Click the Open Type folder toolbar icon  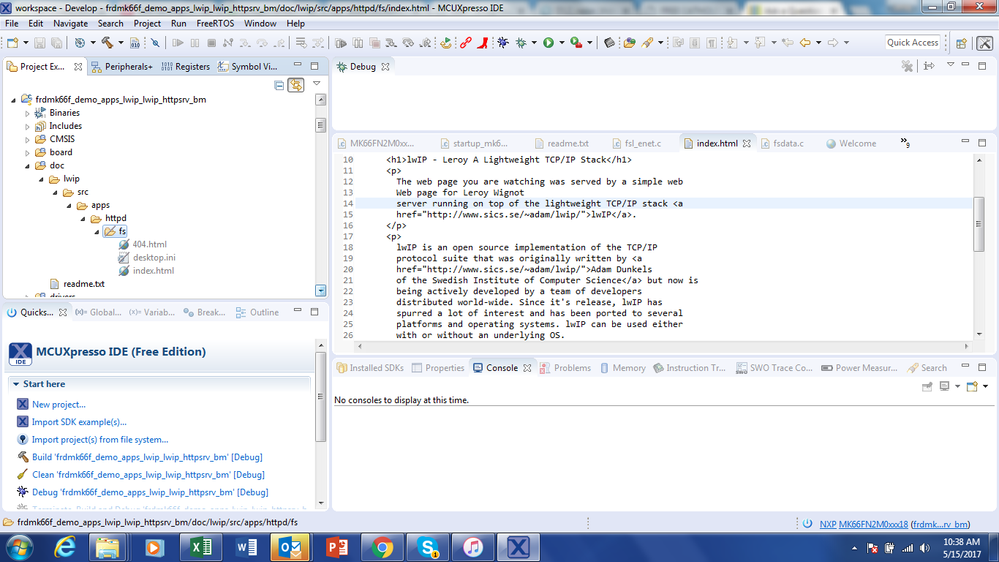click(629, 43)
